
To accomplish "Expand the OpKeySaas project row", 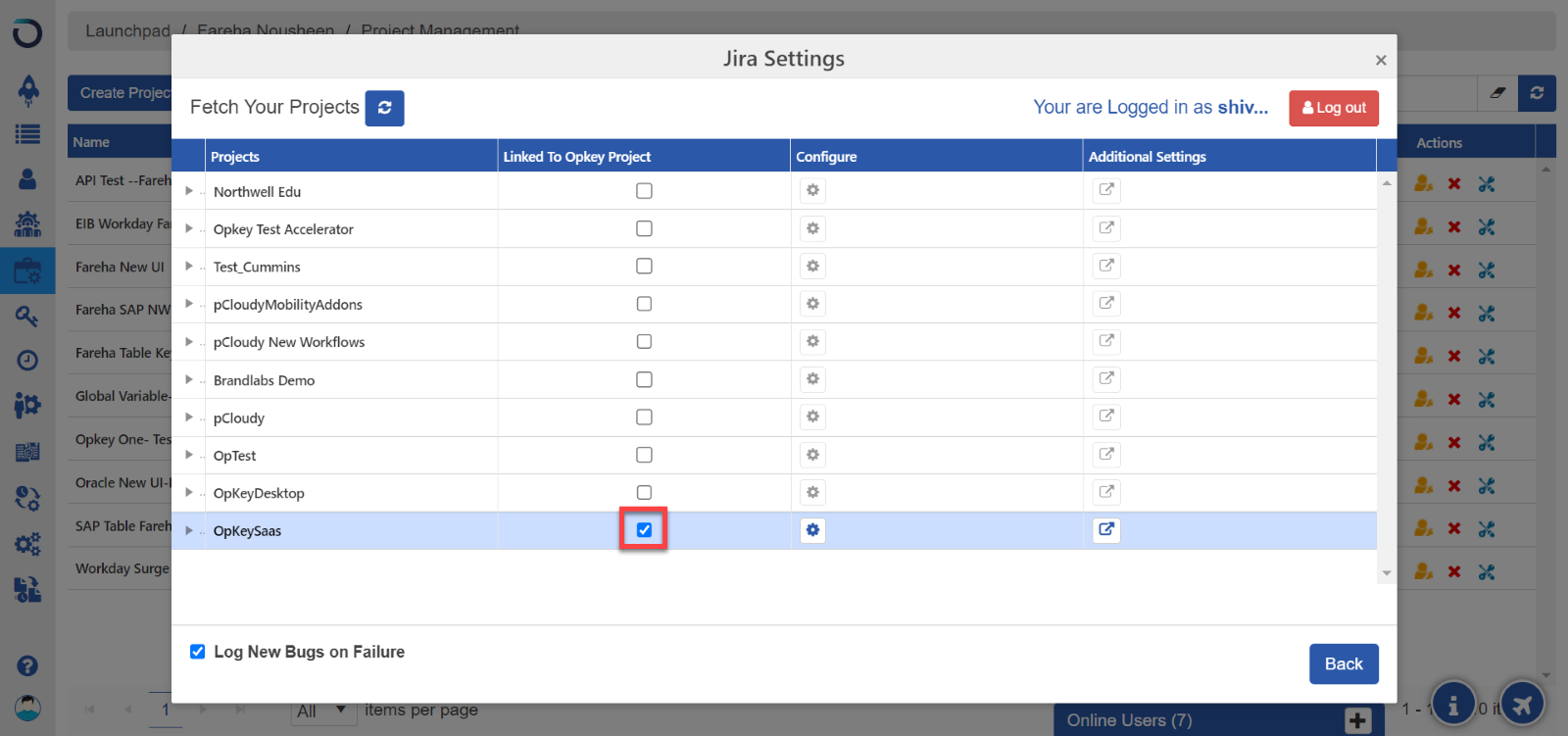I will [x=189, y=530].
